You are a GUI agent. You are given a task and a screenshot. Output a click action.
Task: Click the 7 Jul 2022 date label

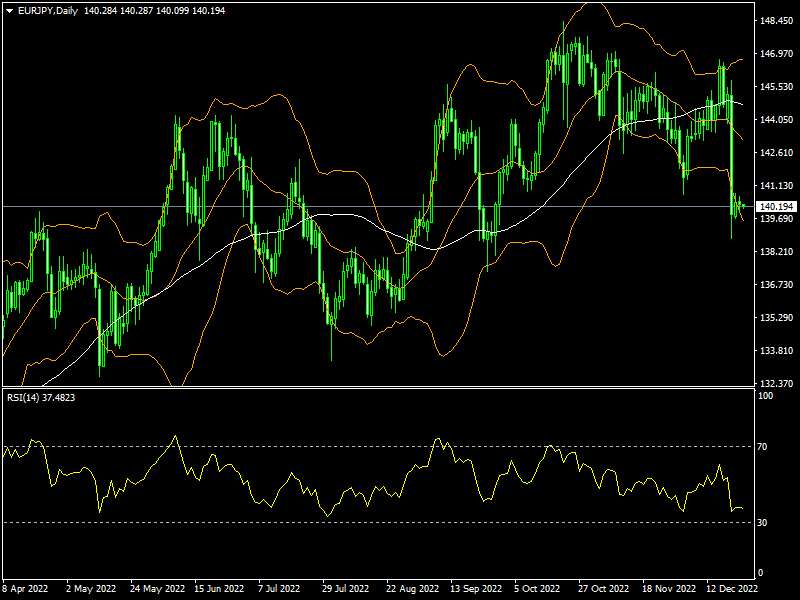pos(279,588)
